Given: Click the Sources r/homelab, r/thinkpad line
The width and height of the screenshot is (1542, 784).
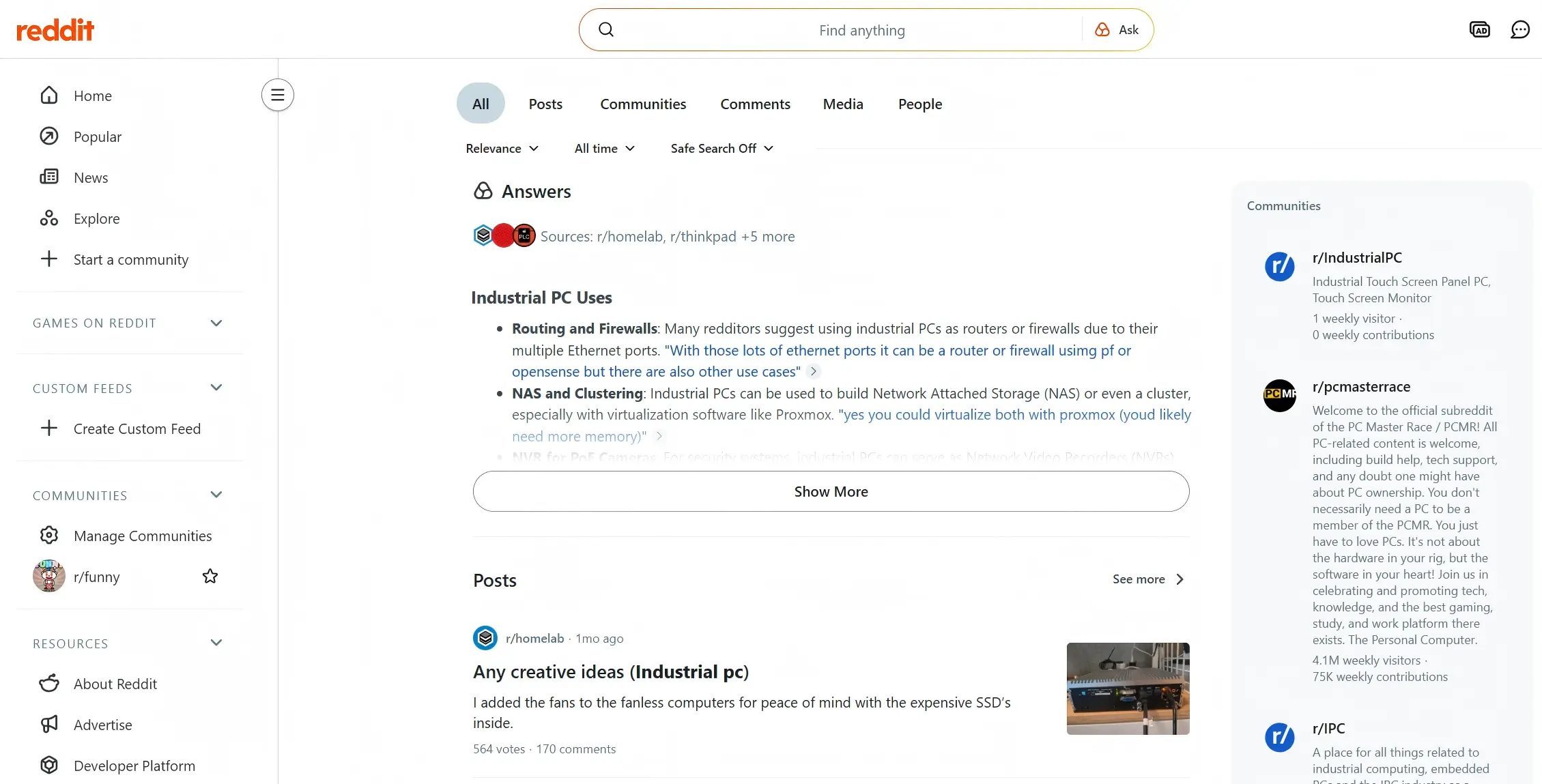Looking at the screenshot, I should 668,236.
